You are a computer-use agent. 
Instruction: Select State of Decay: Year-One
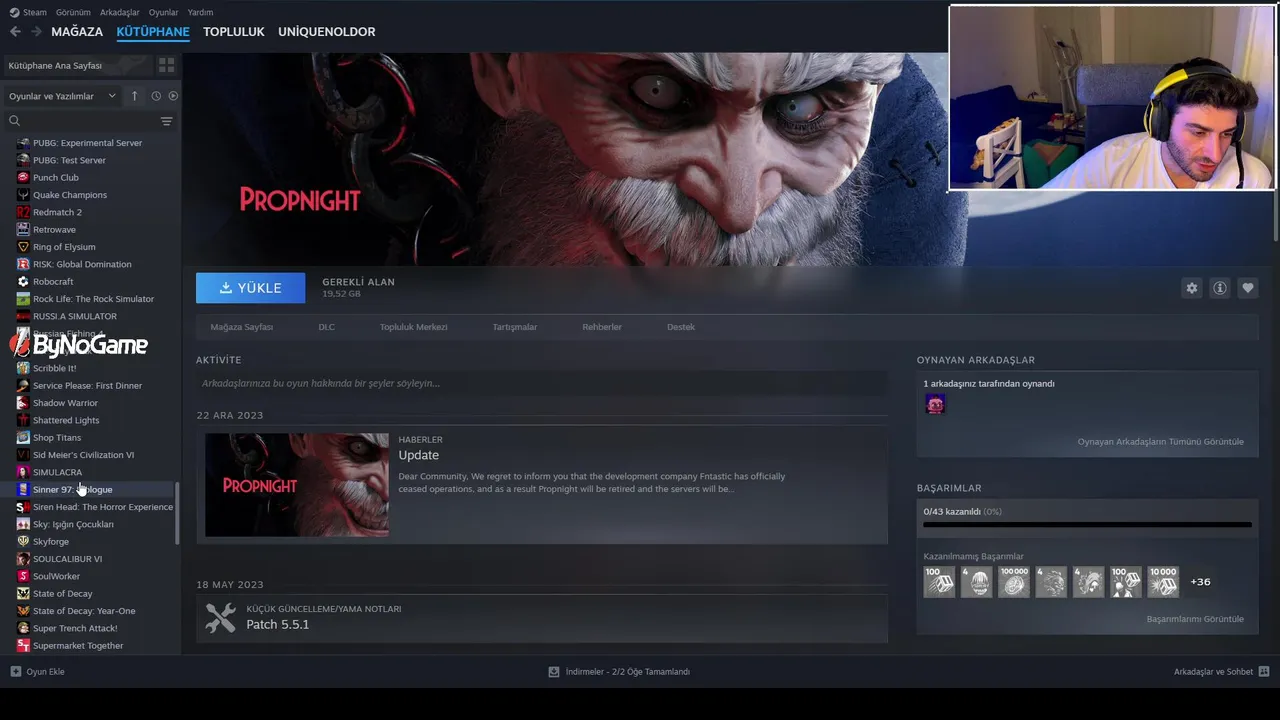[x=84, y=611]
